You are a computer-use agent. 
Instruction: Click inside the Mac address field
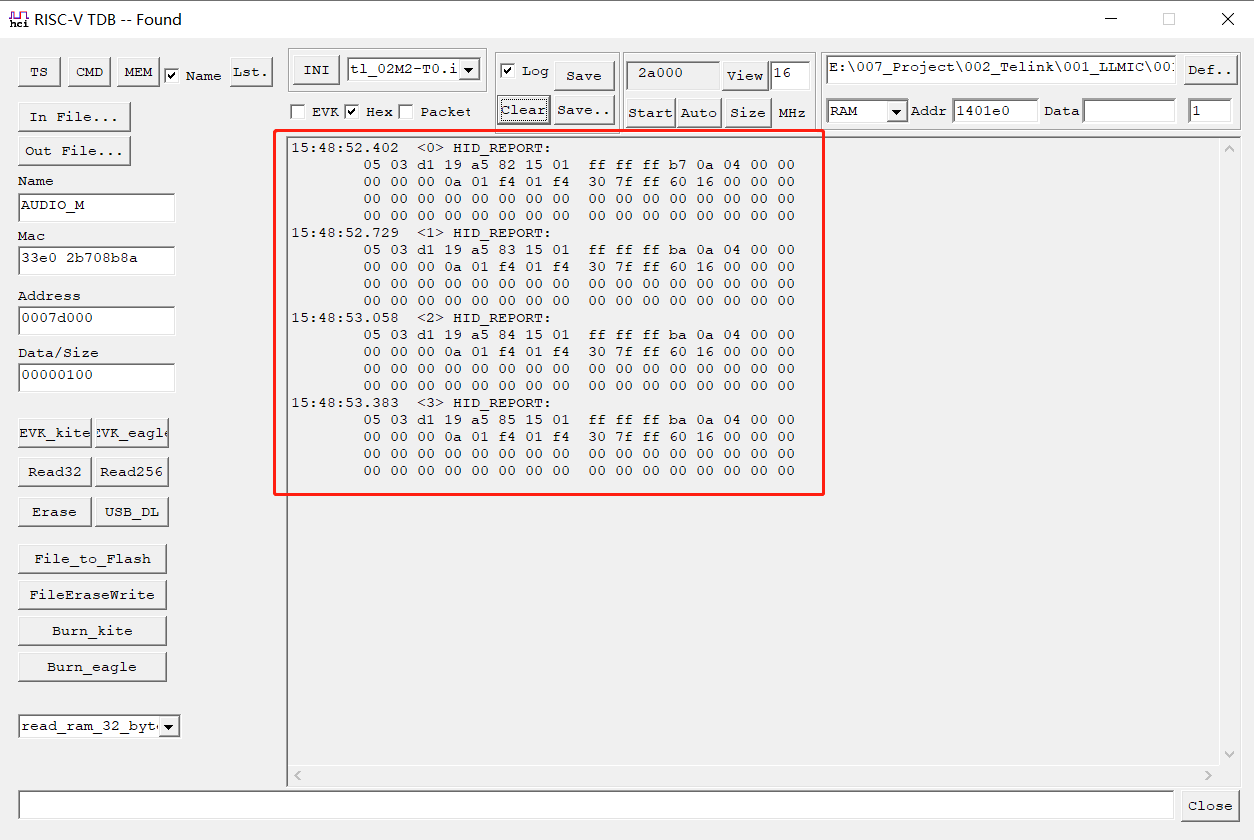pos(96,260)
